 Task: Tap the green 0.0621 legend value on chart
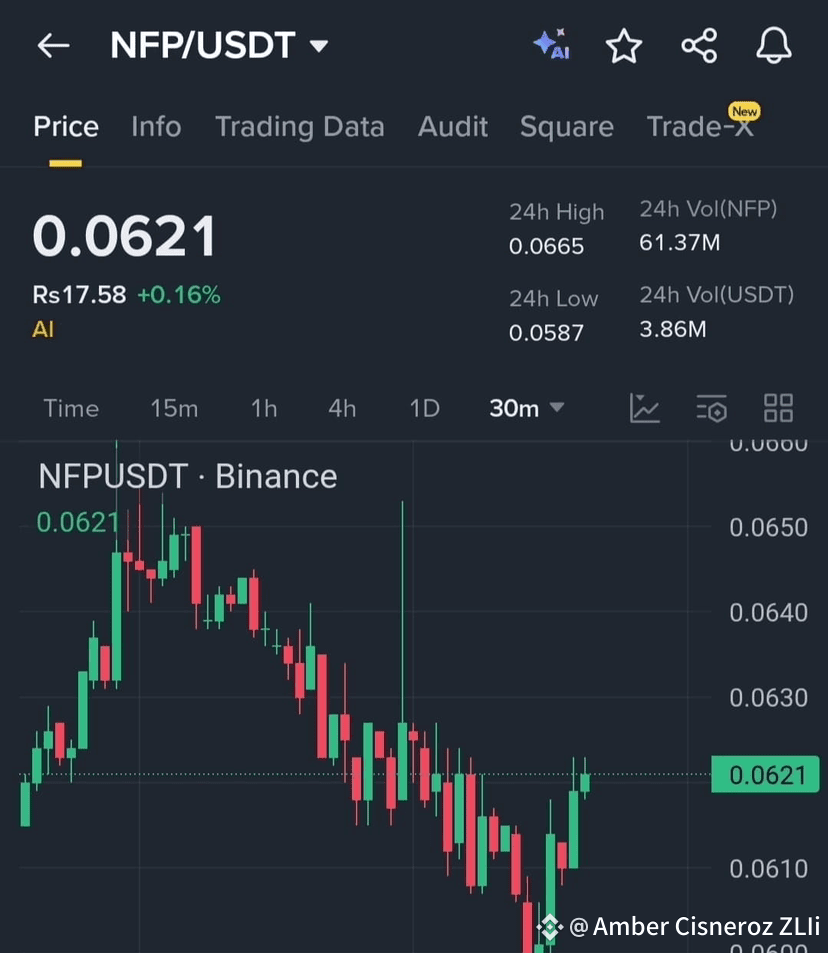(x=77, y=522)
